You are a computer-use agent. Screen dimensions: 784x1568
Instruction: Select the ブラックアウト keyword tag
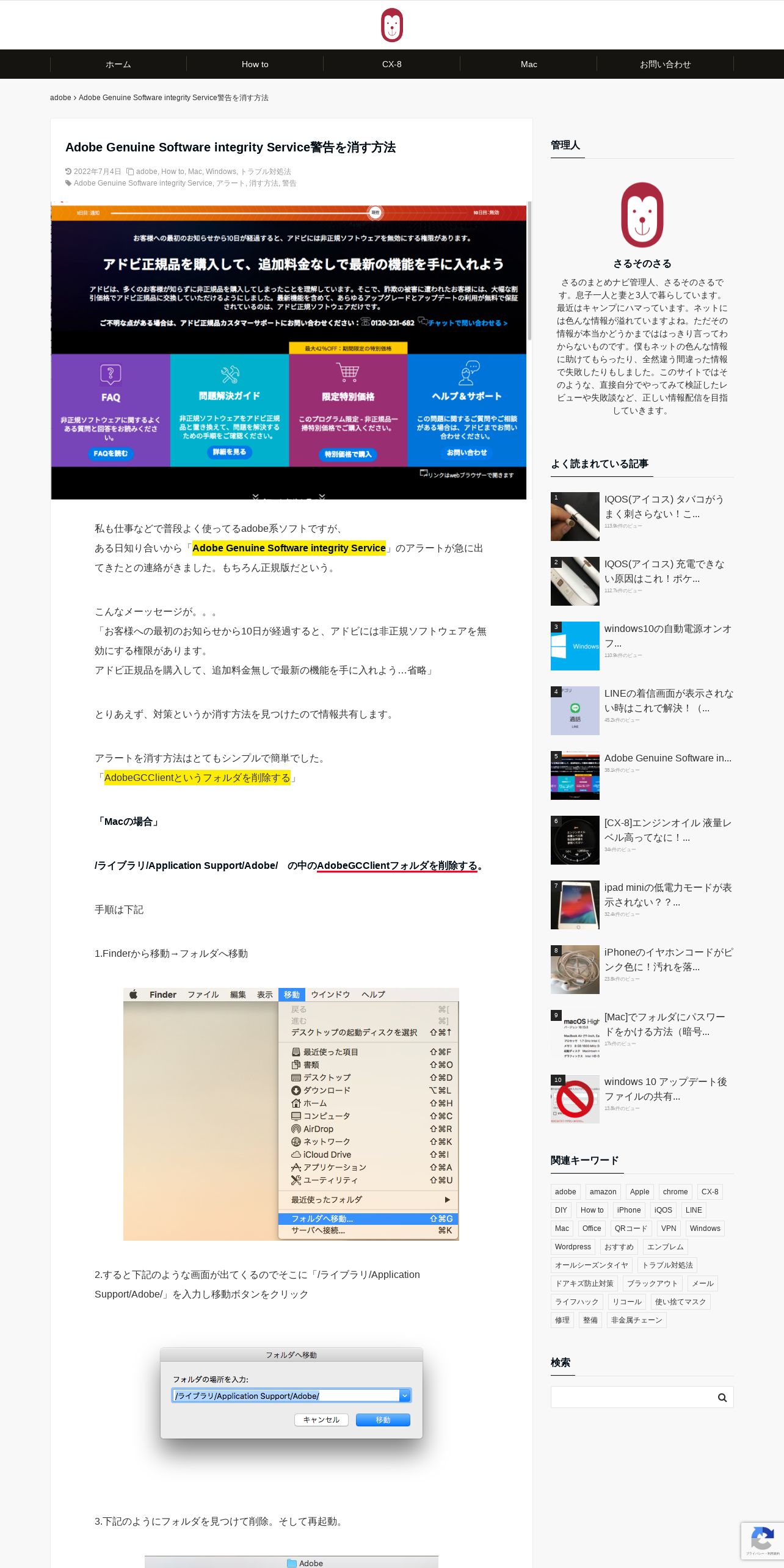coord(653,1283)
